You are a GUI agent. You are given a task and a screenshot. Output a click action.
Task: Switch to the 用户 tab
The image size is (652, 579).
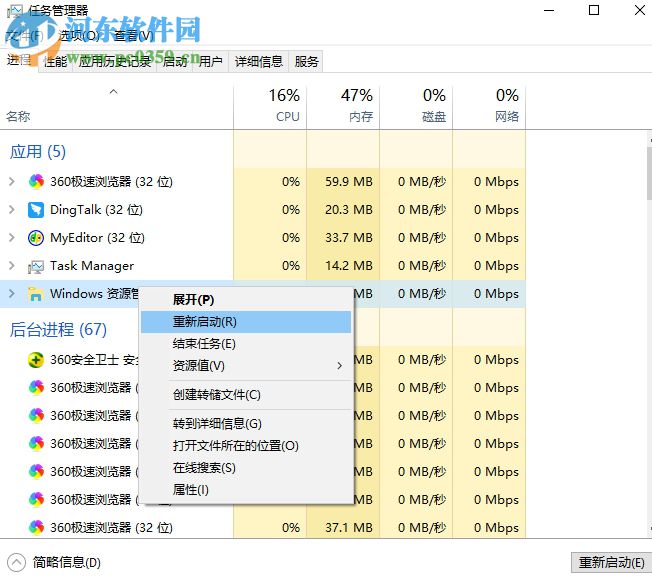pos(210,62)
